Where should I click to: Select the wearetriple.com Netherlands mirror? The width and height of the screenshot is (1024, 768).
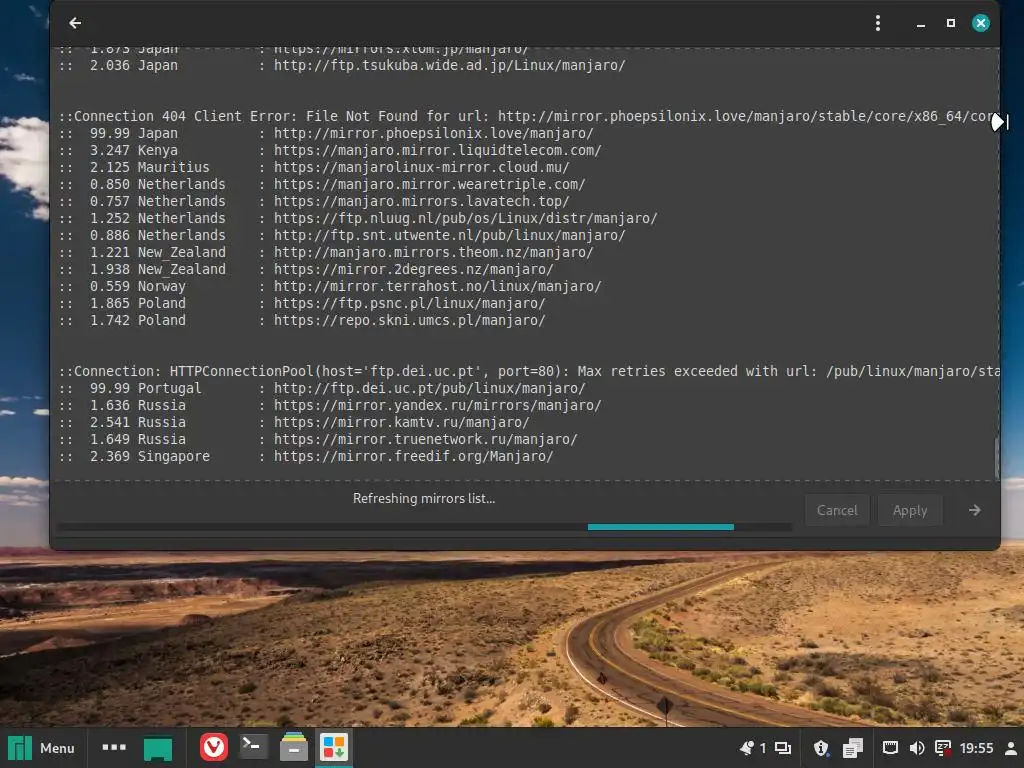click(323, 184)
